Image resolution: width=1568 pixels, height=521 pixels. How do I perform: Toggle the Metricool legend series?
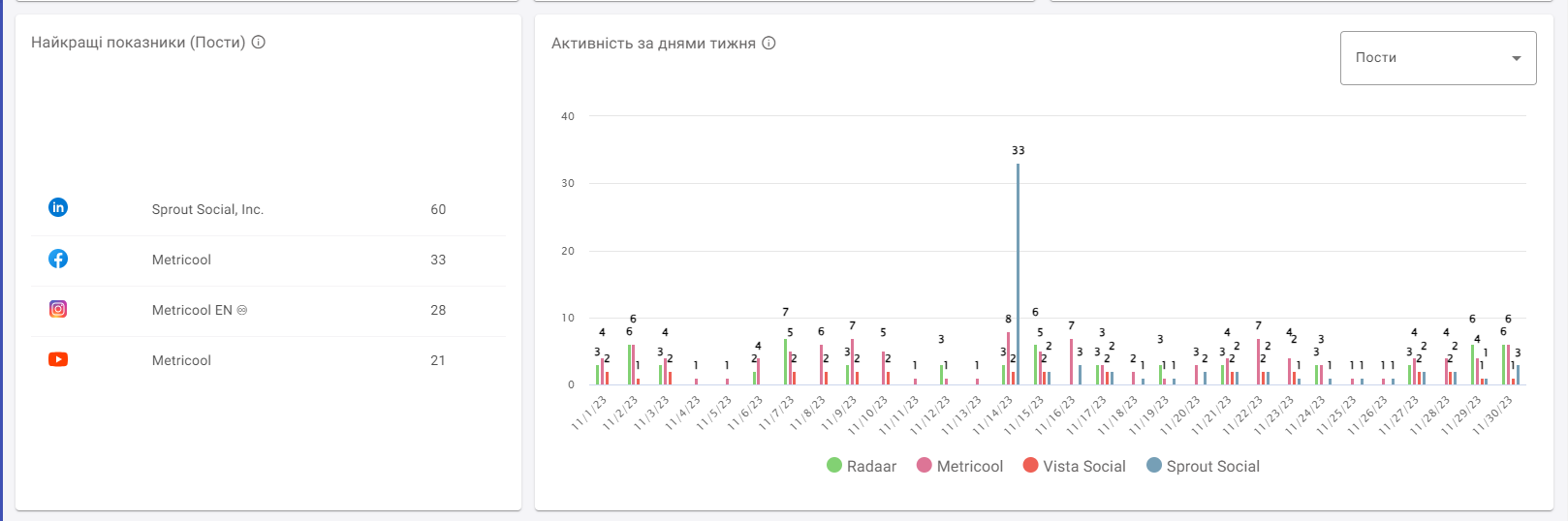959,466
